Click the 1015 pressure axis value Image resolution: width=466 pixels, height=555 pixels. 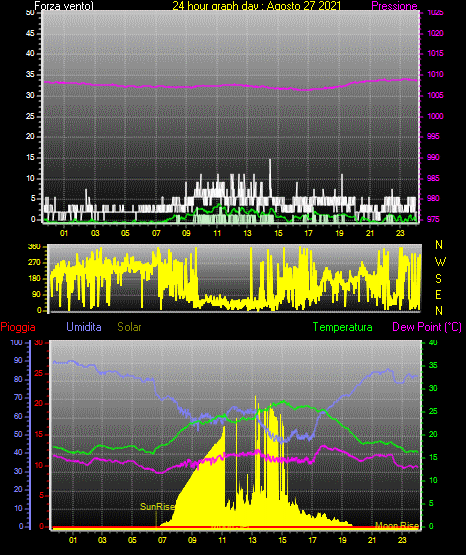point(435,53)
